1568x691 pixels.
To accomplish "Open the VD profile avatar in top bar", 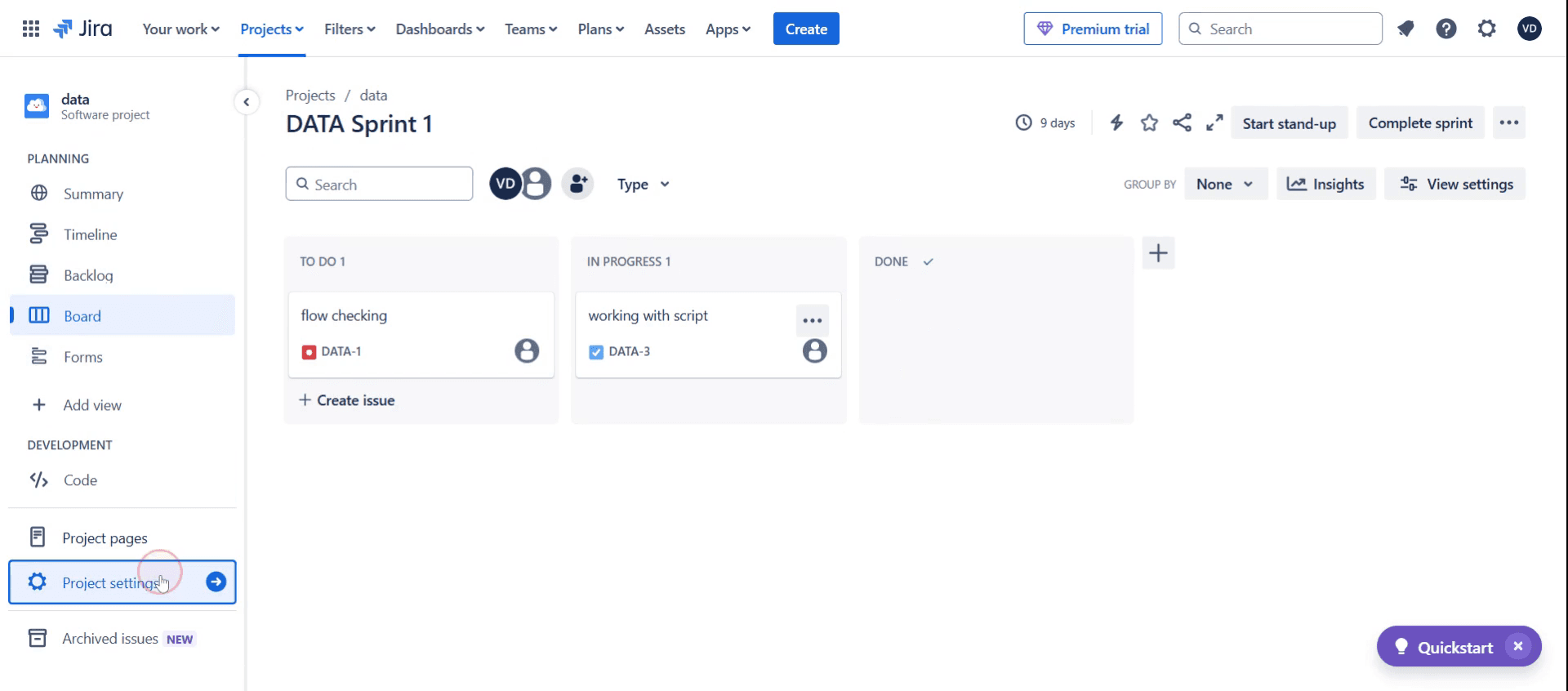I will pos(1530,29).
